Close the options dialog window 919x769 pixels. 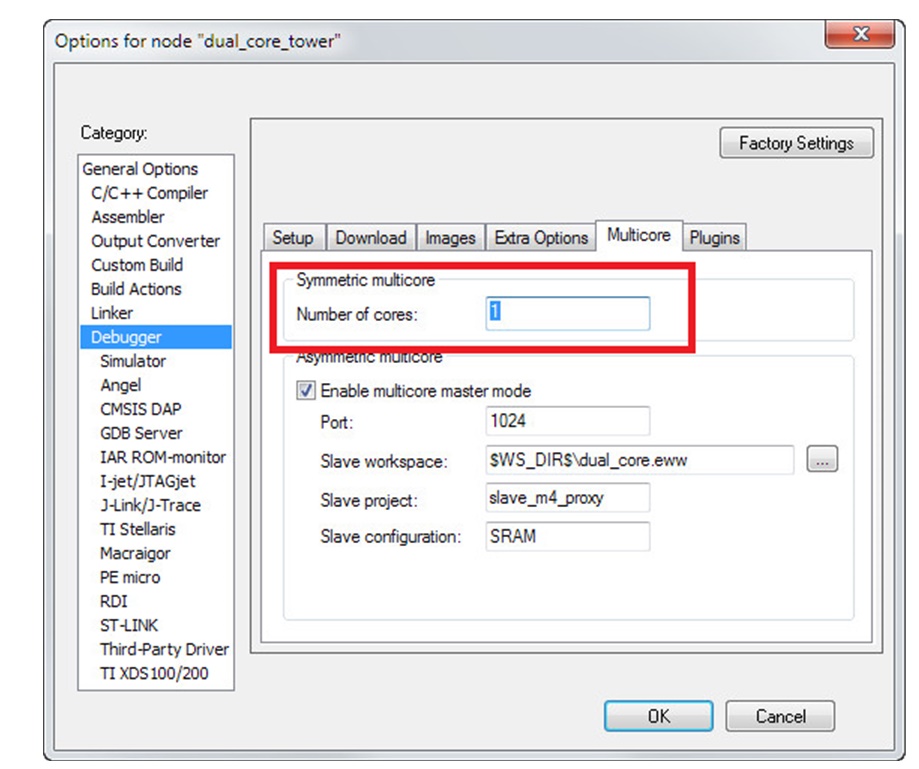[859, 35]
